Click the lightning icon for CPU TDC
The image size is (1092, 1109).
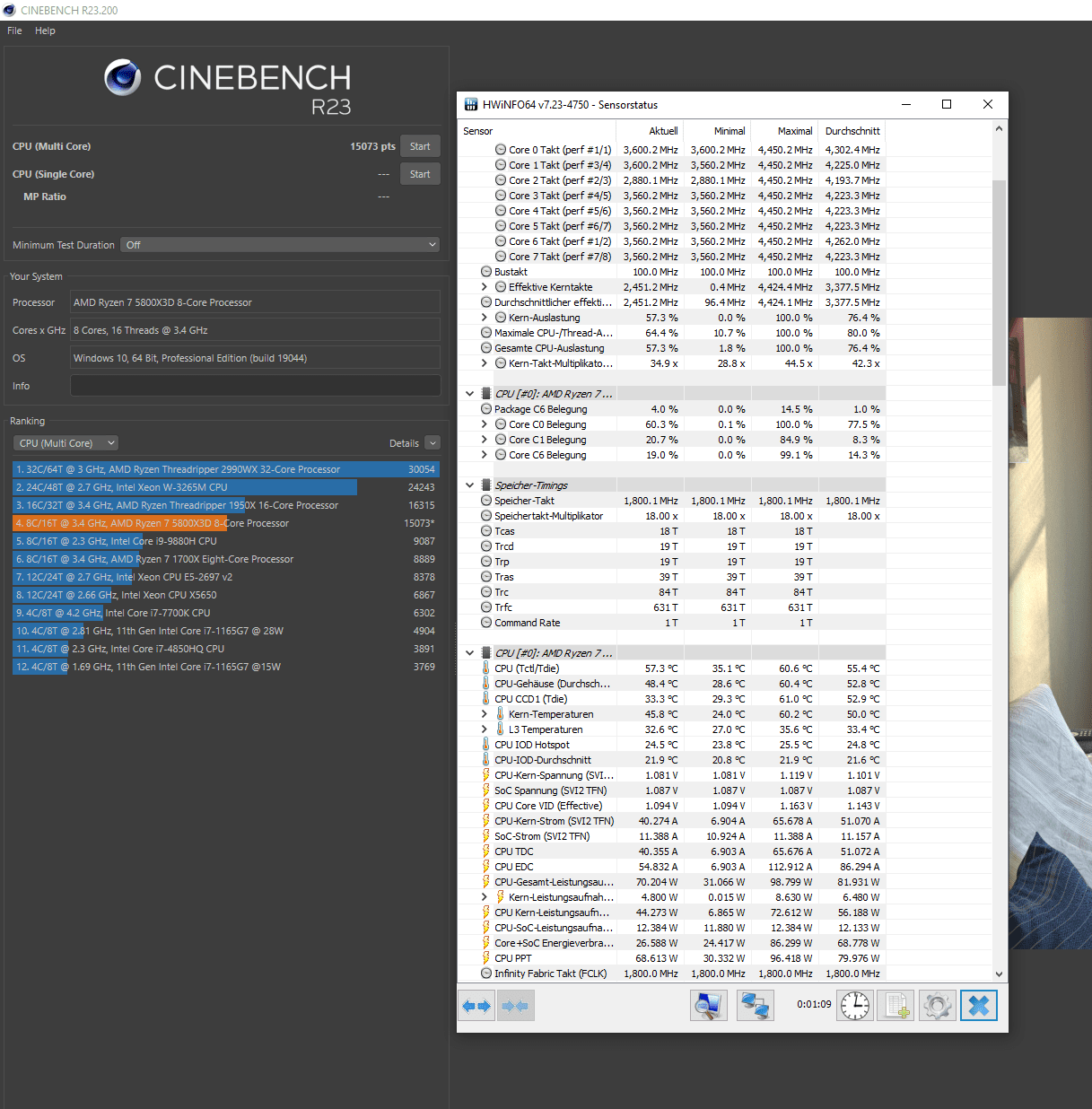(x=486, y=851)
